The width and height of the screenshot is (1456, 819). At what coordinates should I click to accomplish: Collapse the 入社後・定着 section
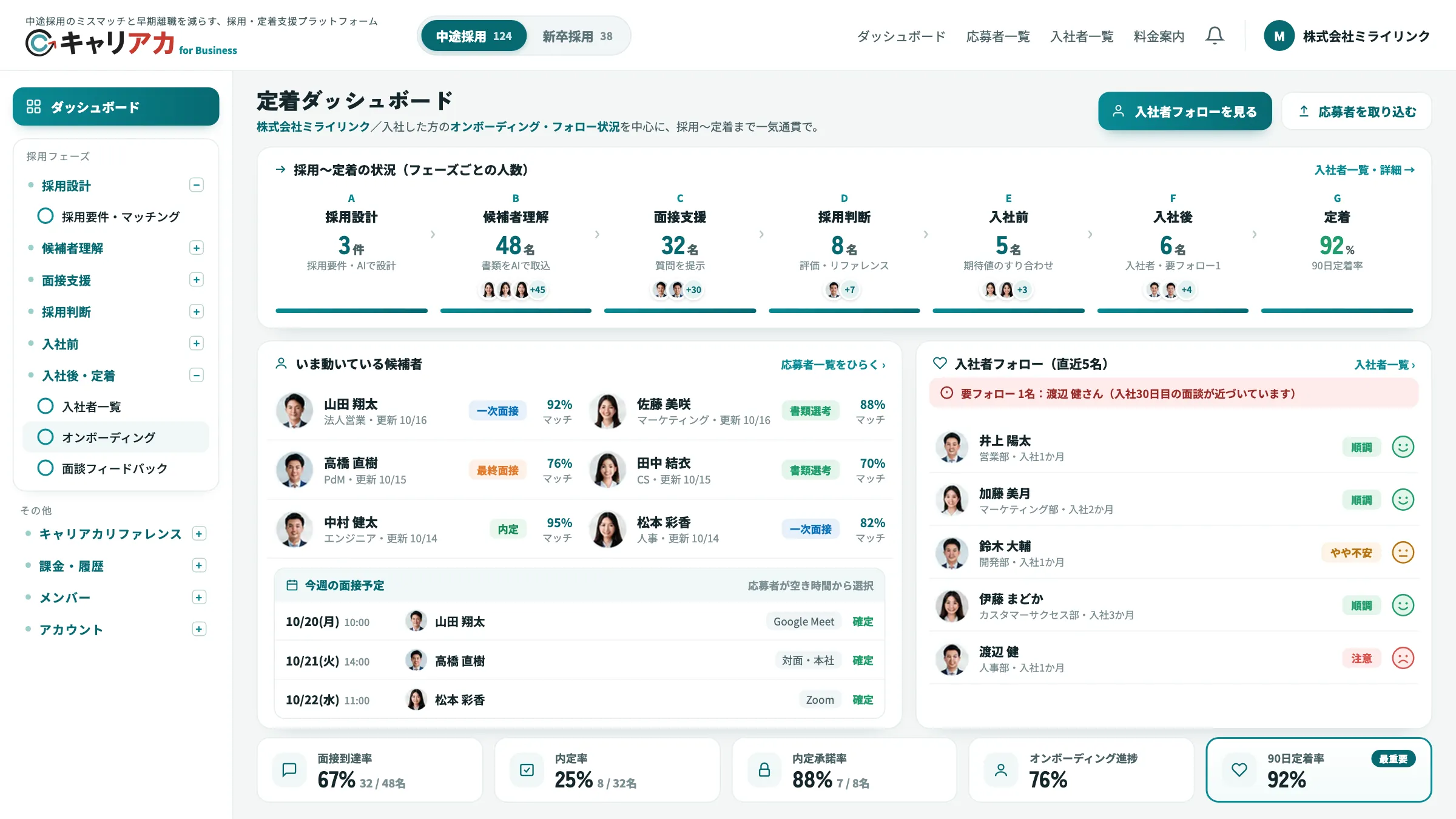pyautogui.click(x=196, y=375)
